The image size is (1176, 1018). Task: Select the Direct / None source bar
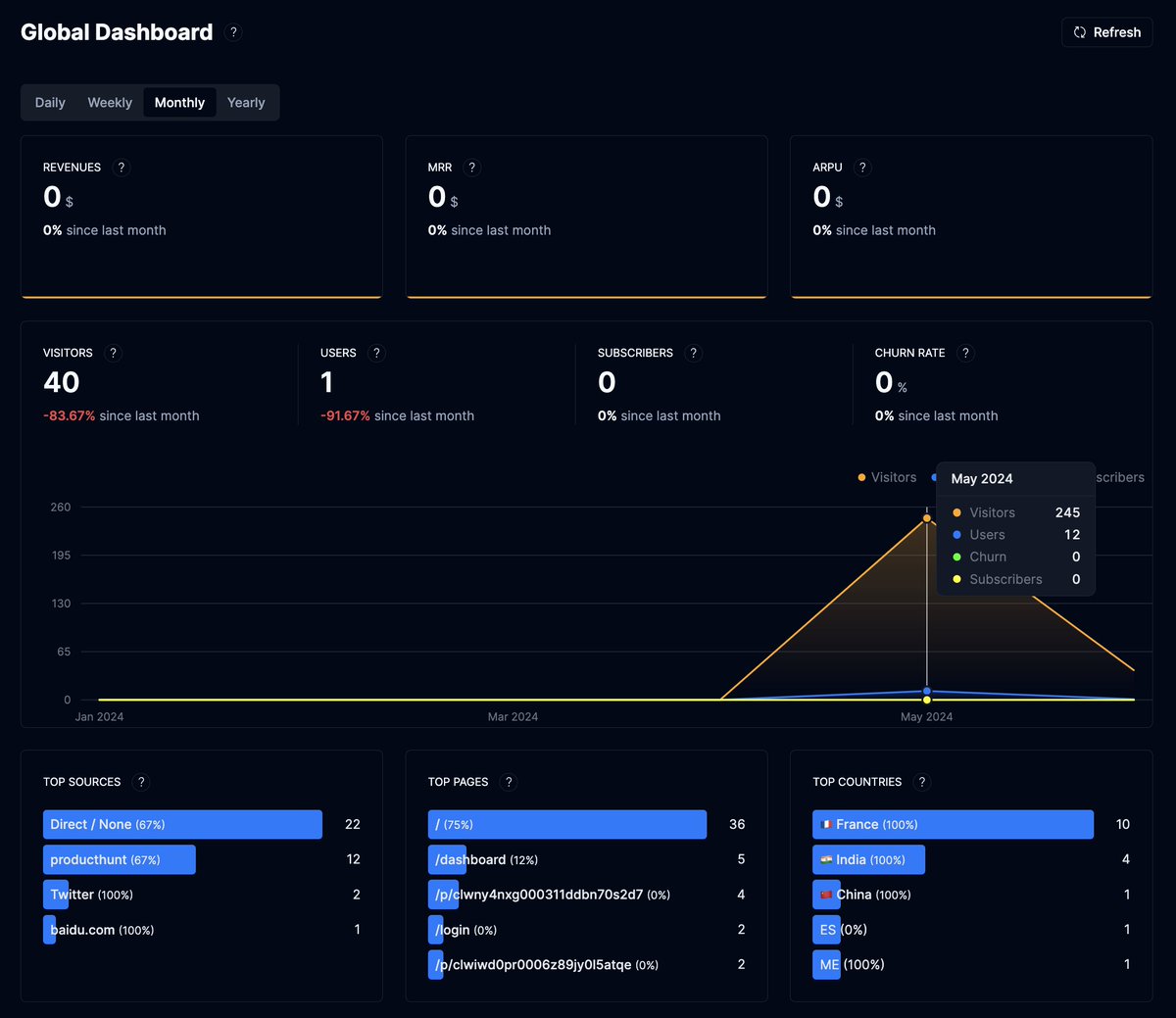coord(182,824)
